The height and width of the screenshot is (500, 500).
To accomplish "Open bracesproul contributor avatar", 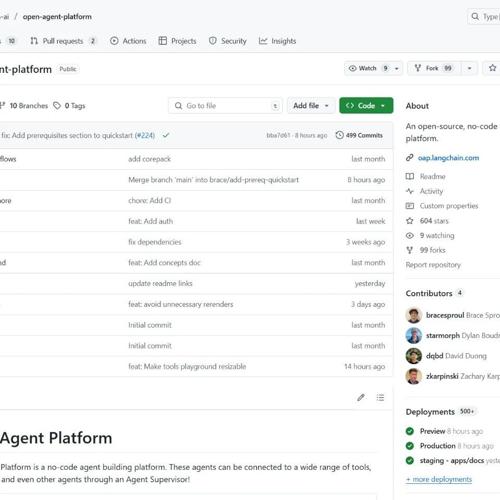I will [x=414, y=315].
